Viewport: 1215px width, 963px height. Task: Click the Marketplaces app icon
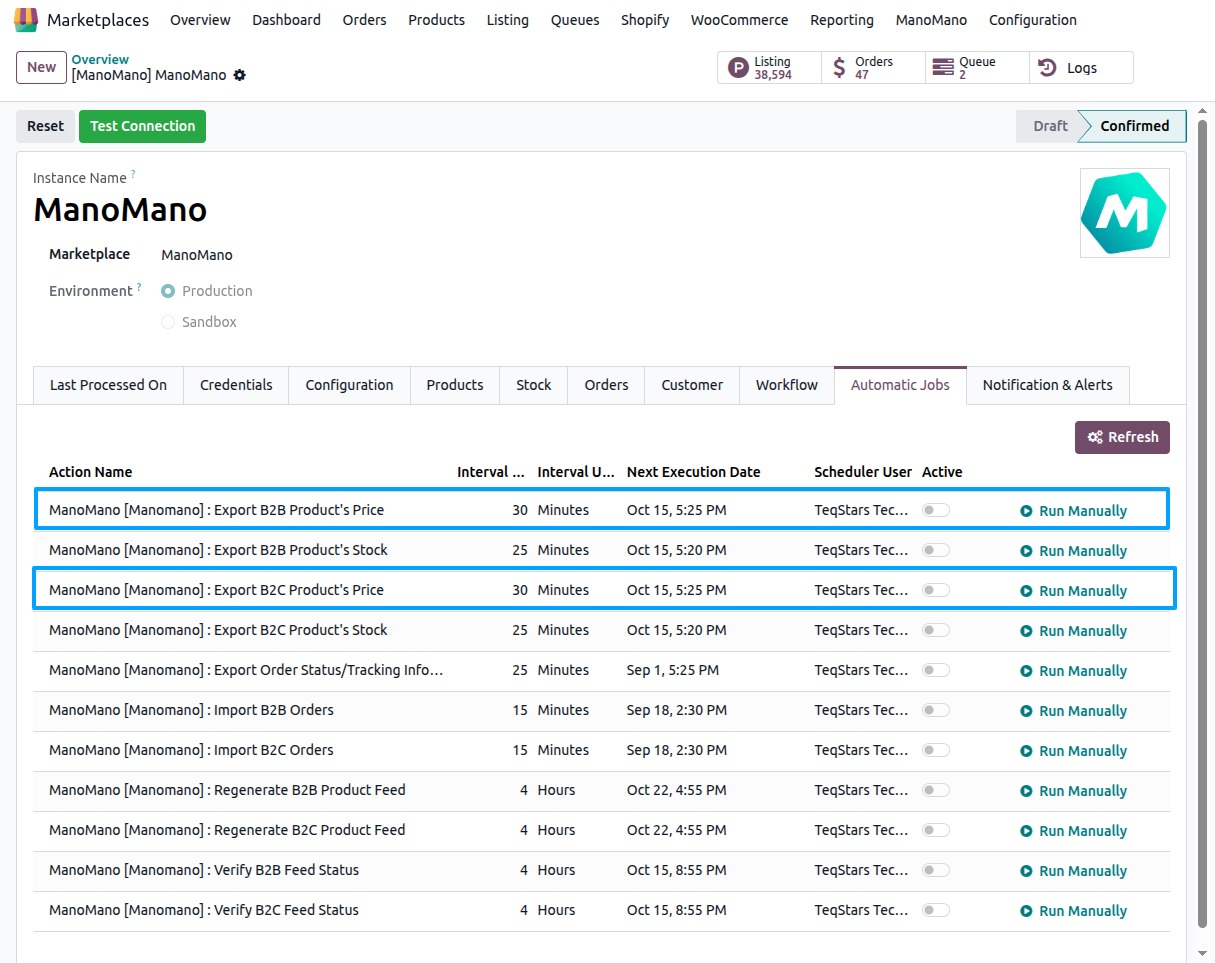pos(26,20)
